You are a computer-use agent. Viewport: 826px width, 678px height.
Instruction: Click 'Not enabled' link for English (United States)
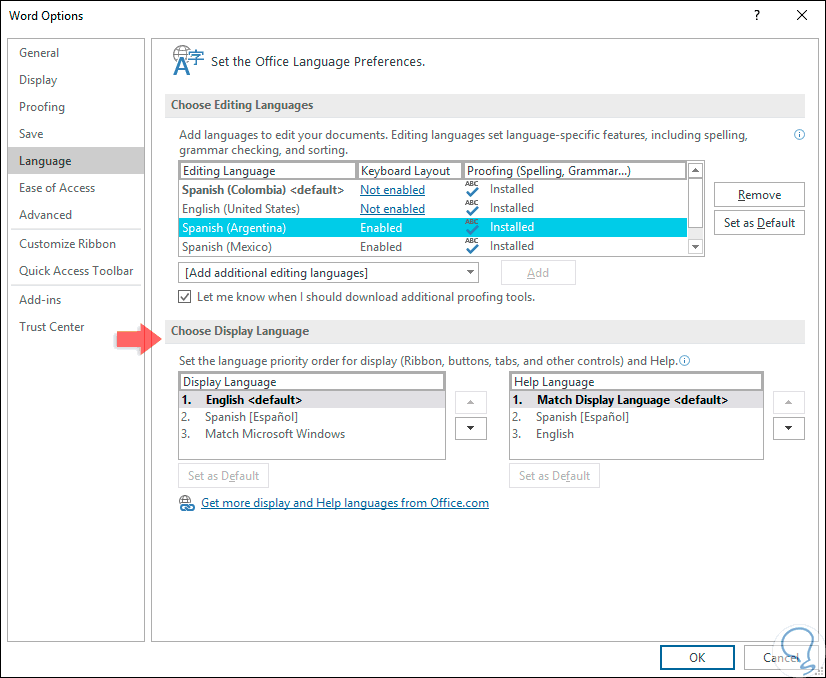click(392, 209)
